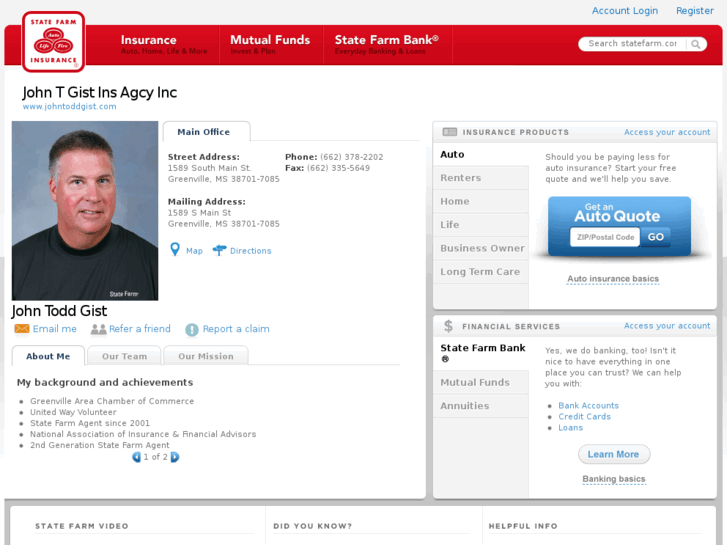The image size is (727, 545).
Task: Click the Search statefarm.com field
Action: (632, 44)
